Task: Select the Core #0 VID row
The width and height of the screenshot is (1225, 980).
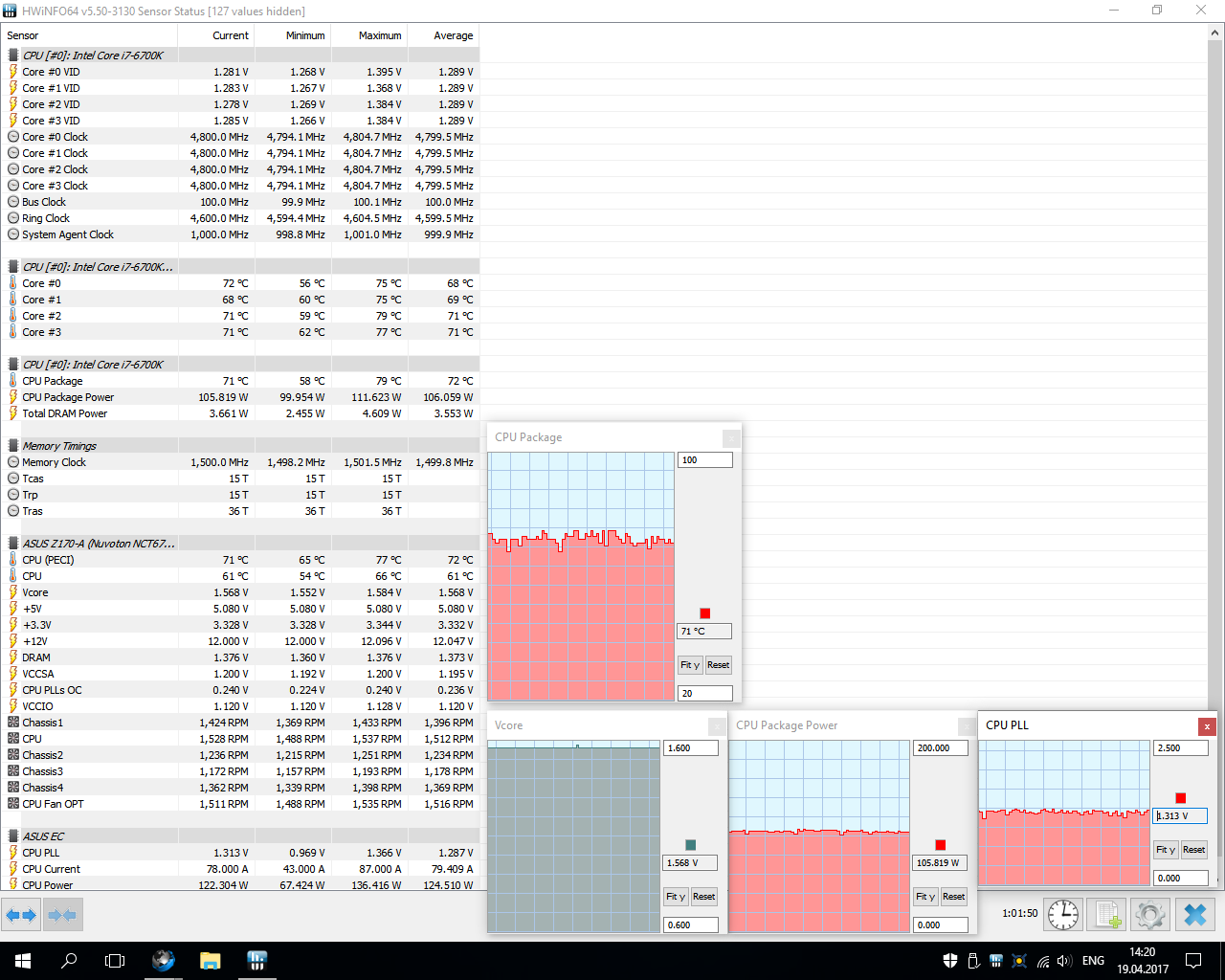Action: click(x=240, y=72)
